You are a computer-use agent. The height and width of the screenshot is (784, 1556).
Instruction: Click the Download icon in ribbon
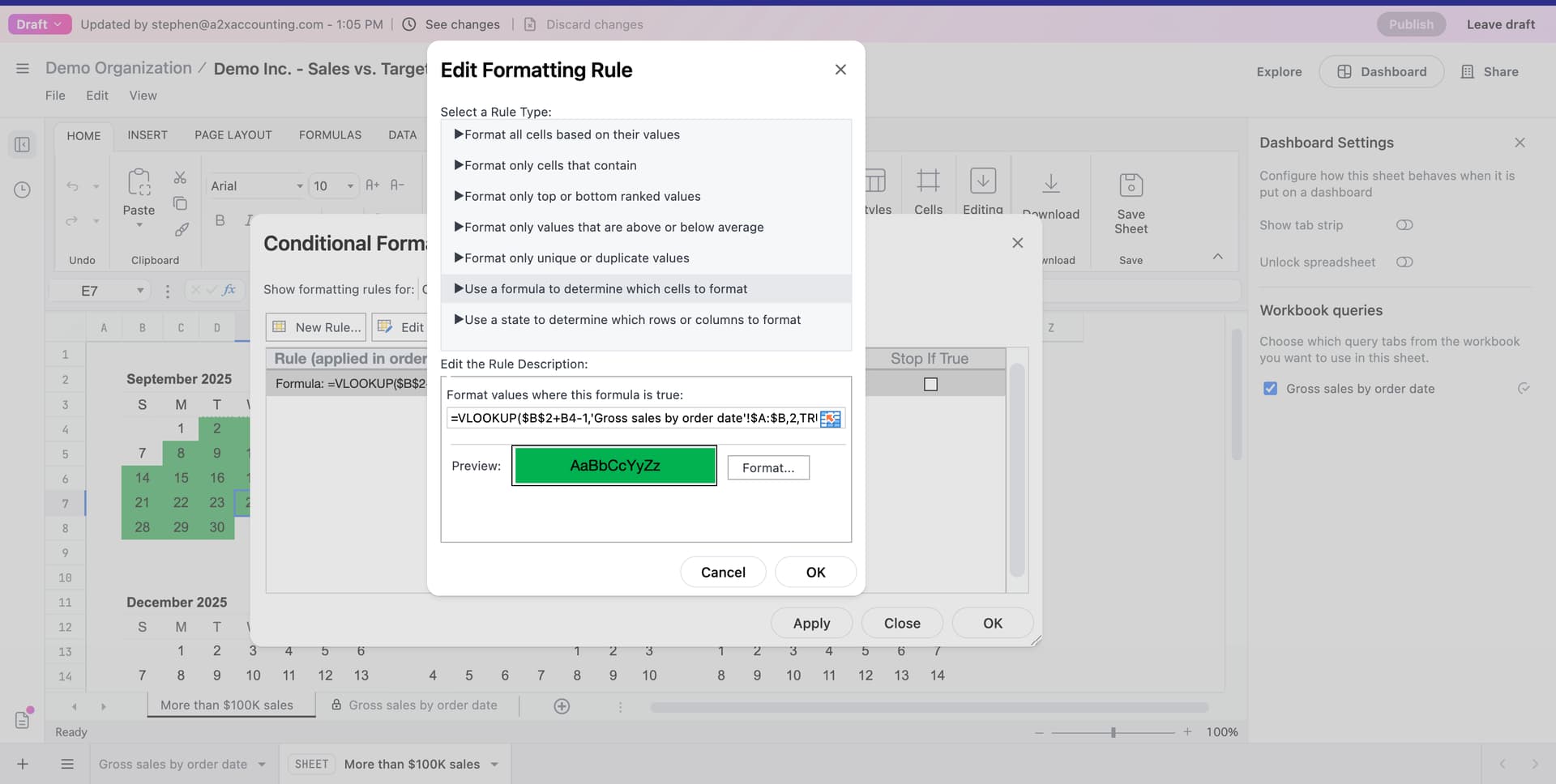click(1050, 184)
